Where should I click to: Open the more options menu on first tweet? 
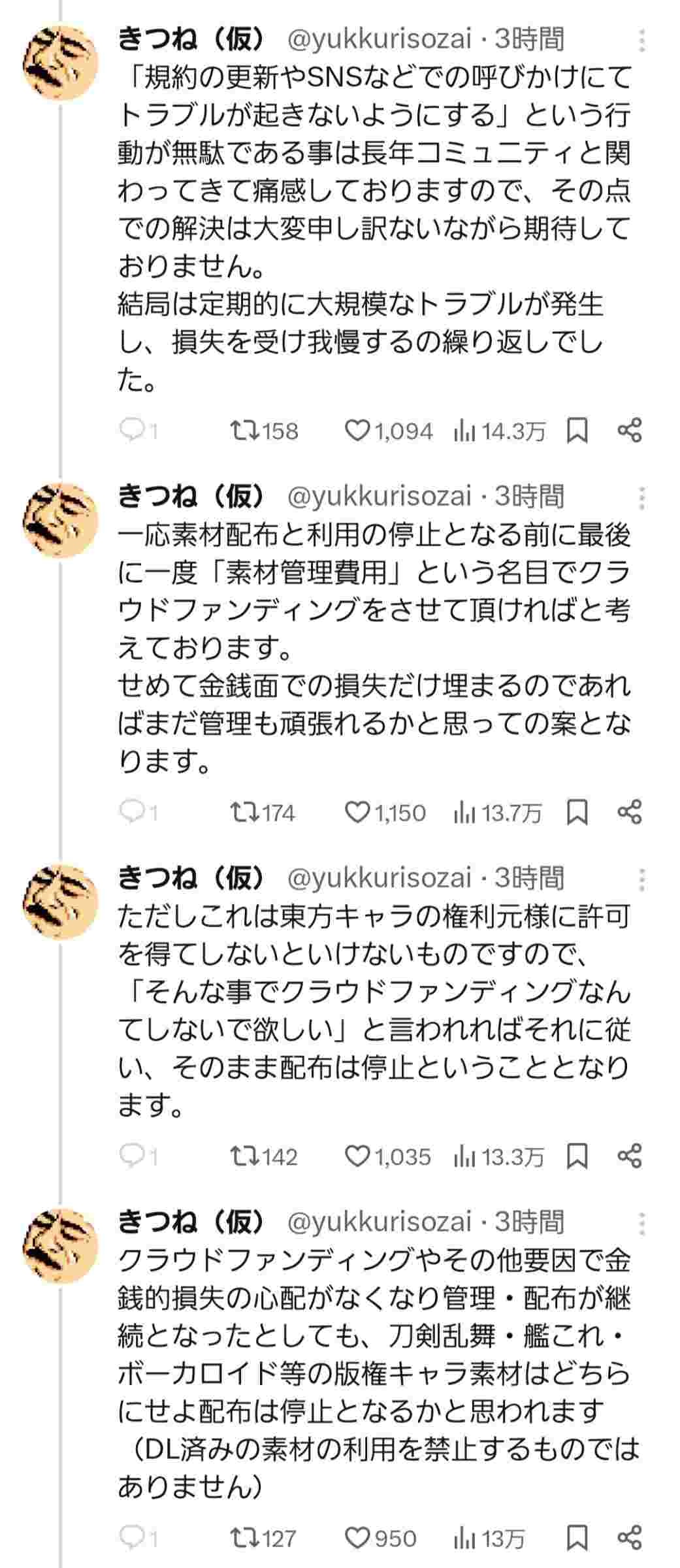tap(643, 41)
